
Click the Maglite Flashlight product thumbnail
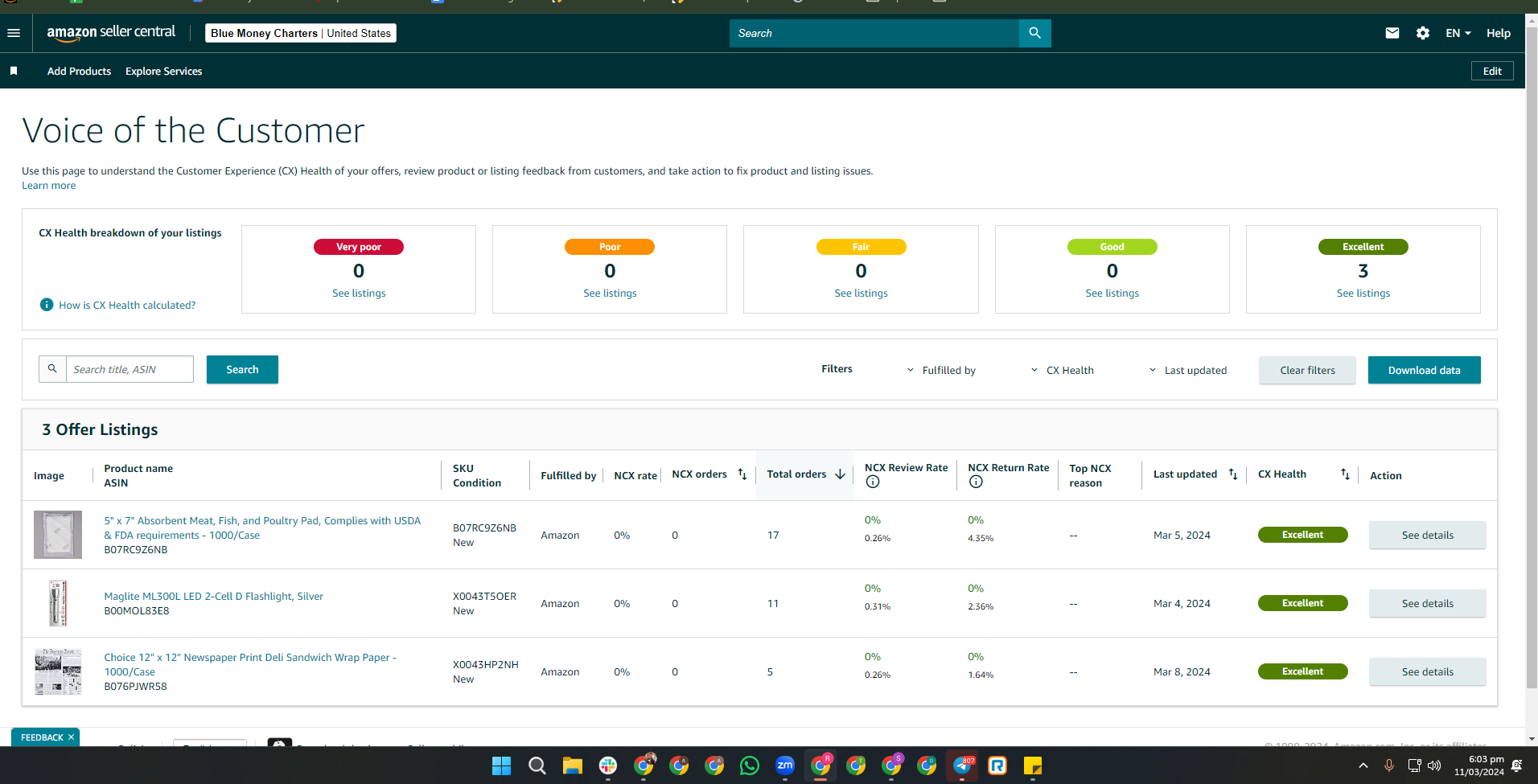58,603
